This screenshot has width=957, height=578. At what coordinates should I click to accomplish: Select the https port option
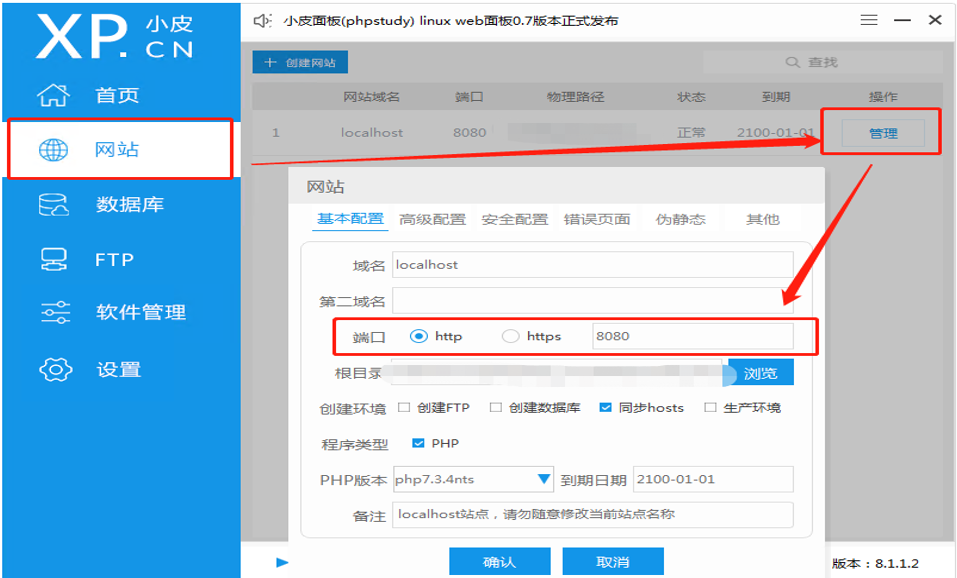511,338
